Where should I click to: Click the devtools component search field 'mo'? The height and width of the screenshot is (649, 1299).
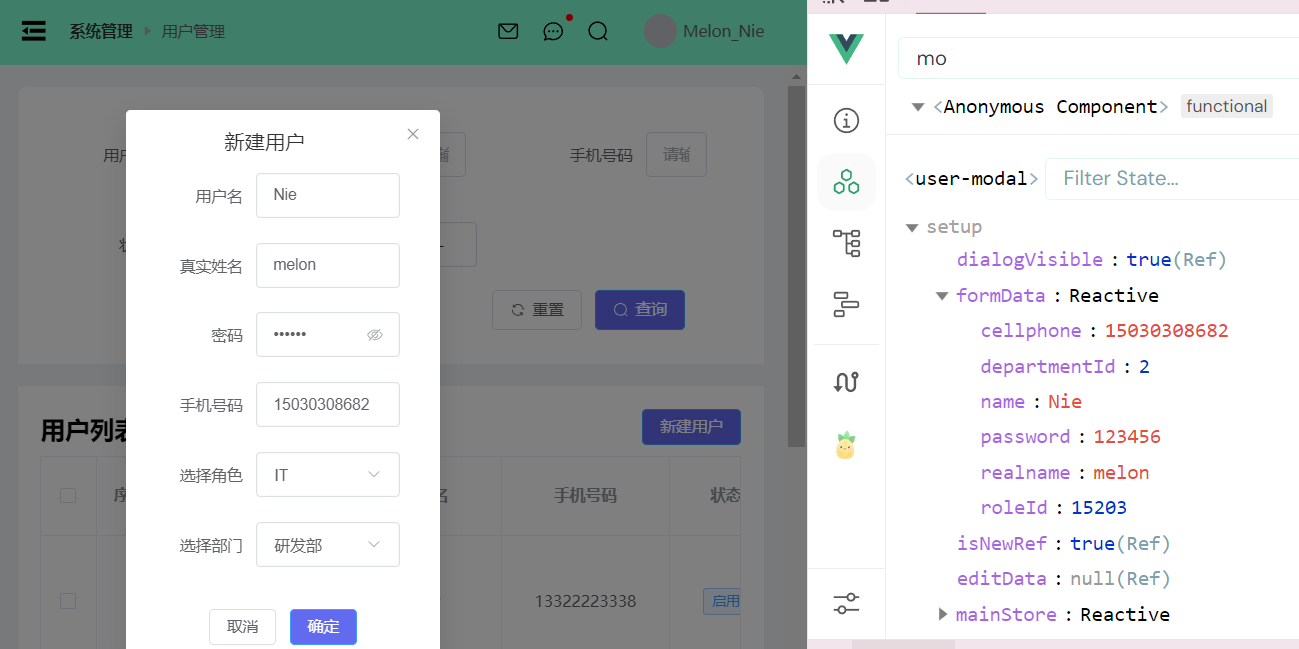[x=1098, y=58]
